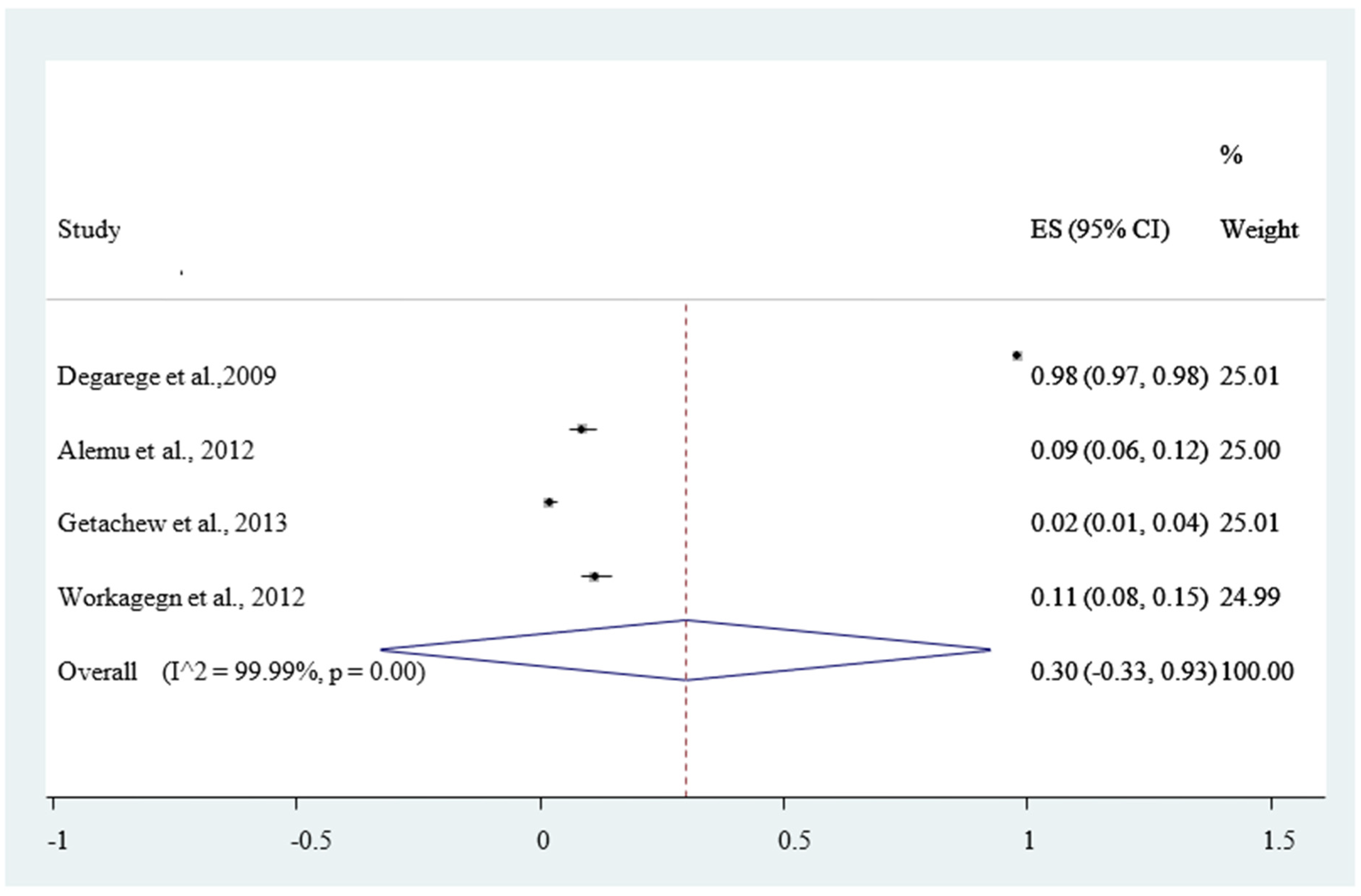This screenshot has height=896, width=1361.
Task: Select the 0.30 (-0.33, 0.93) overall estimate
Action: pos(1123,672)
